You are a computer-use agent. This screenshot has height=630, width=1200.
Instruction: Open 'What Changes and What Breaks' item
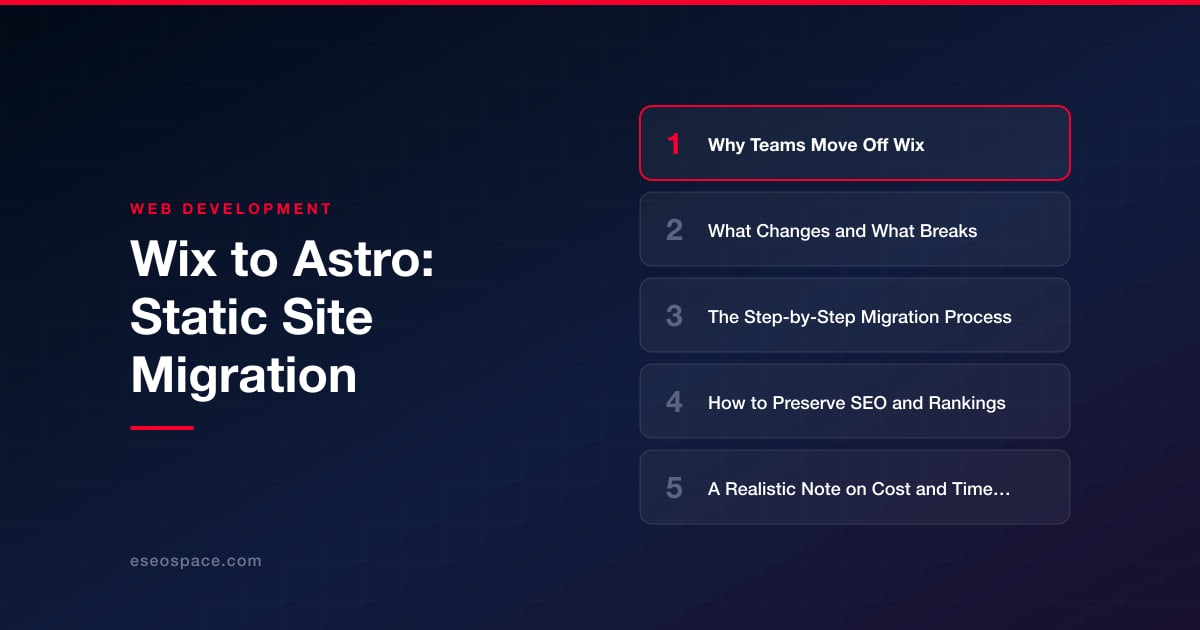855,229
